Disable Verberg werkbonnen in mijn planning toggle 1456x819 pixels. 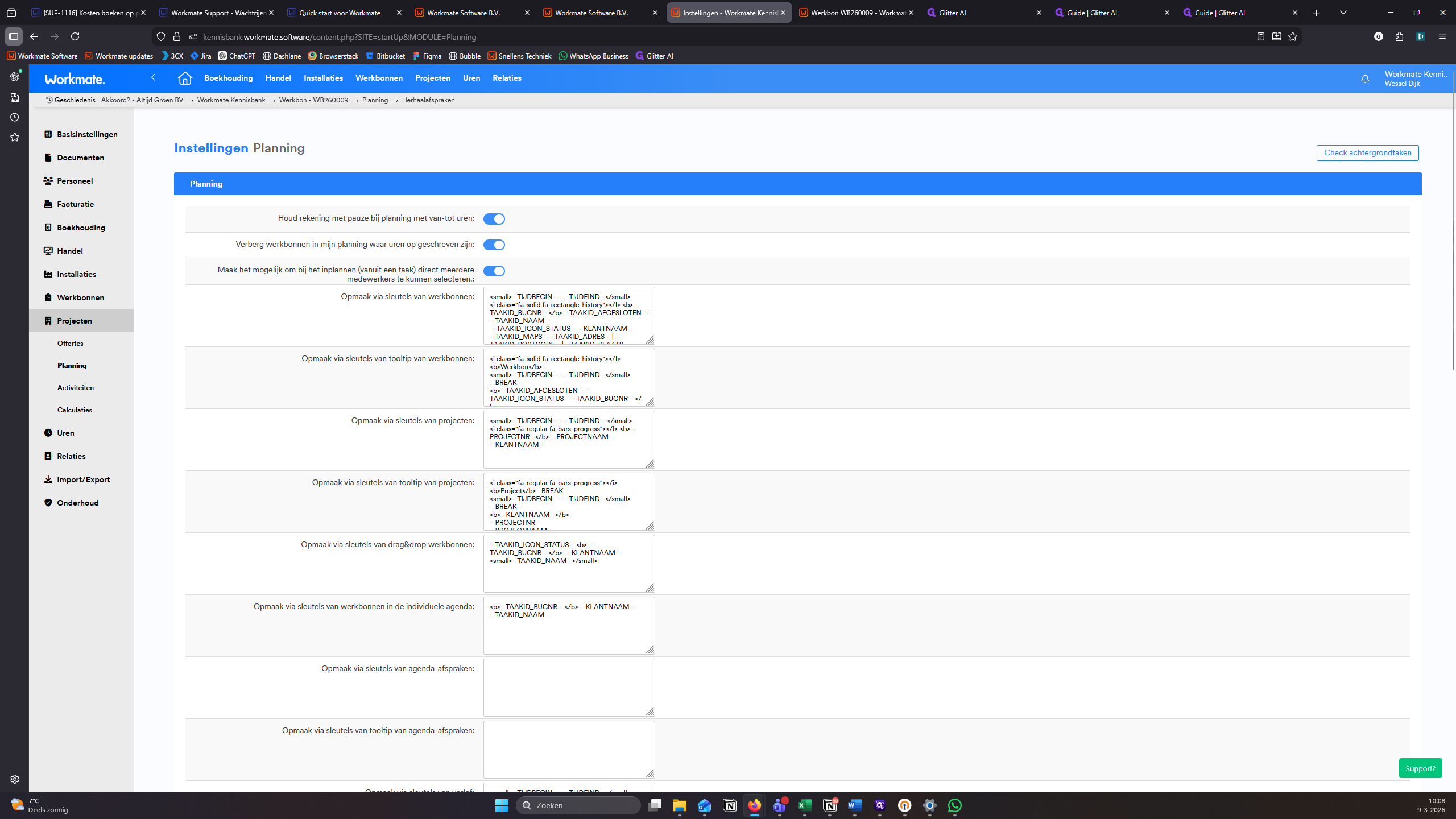[494, 245]
